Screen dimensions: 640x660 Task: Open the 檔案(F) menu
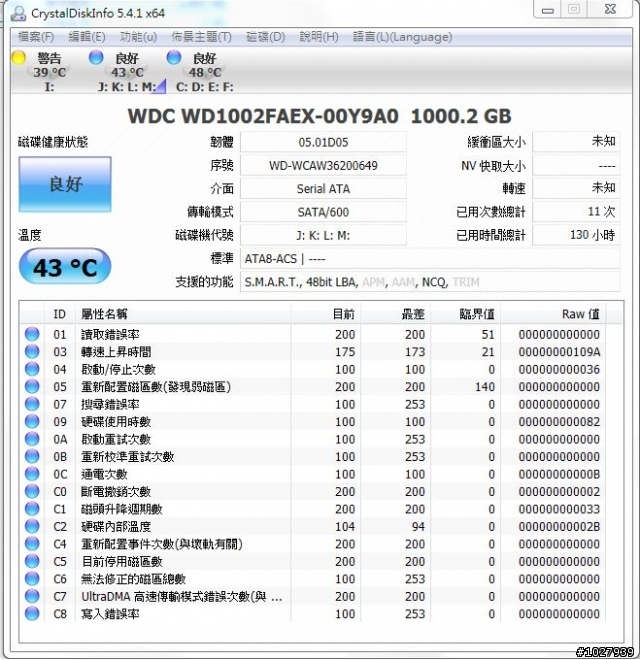(36, 37)
